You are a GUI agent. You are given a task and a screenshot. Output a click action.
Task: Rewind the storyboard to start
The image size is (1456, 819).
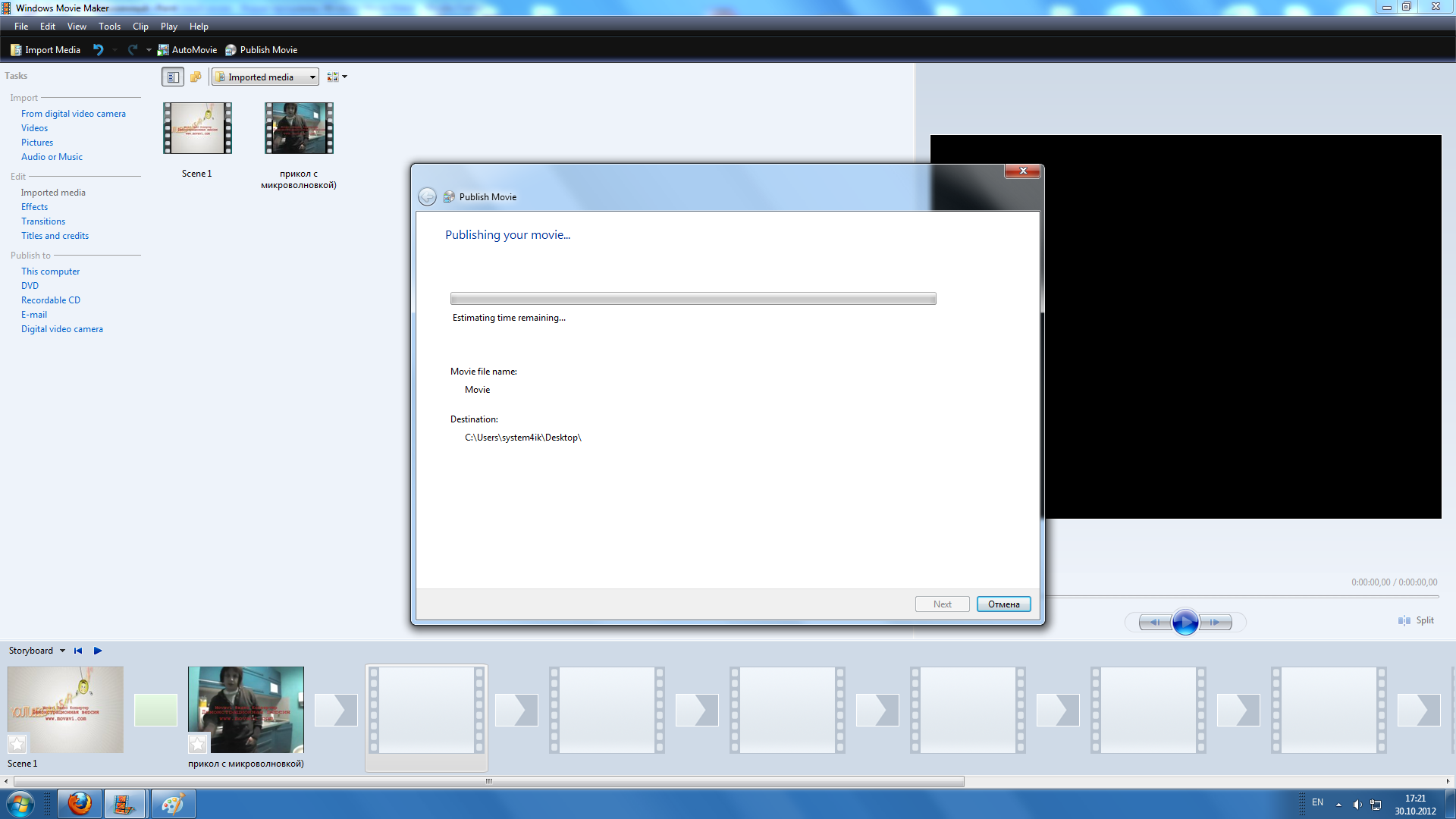point(78,651)
